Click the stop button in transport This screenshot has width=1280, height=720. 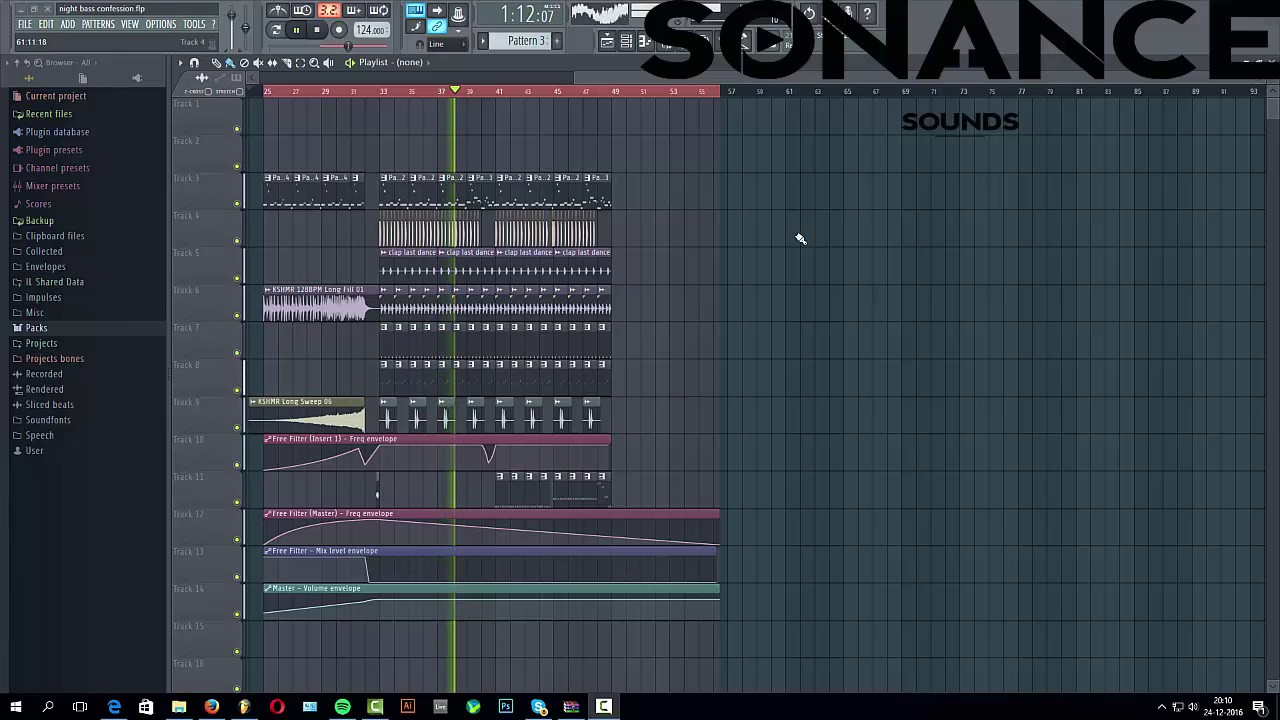[x=317, y=30]
